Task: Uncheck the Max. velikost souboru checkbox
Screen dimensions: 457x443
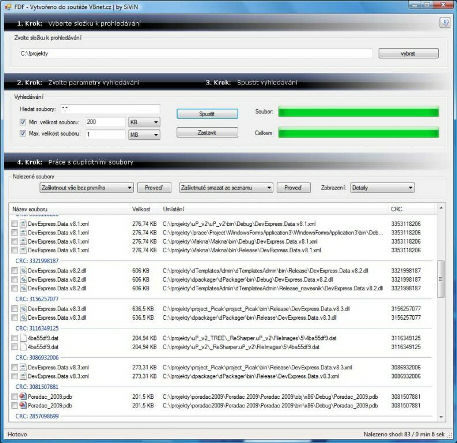Action: [23, 133]
